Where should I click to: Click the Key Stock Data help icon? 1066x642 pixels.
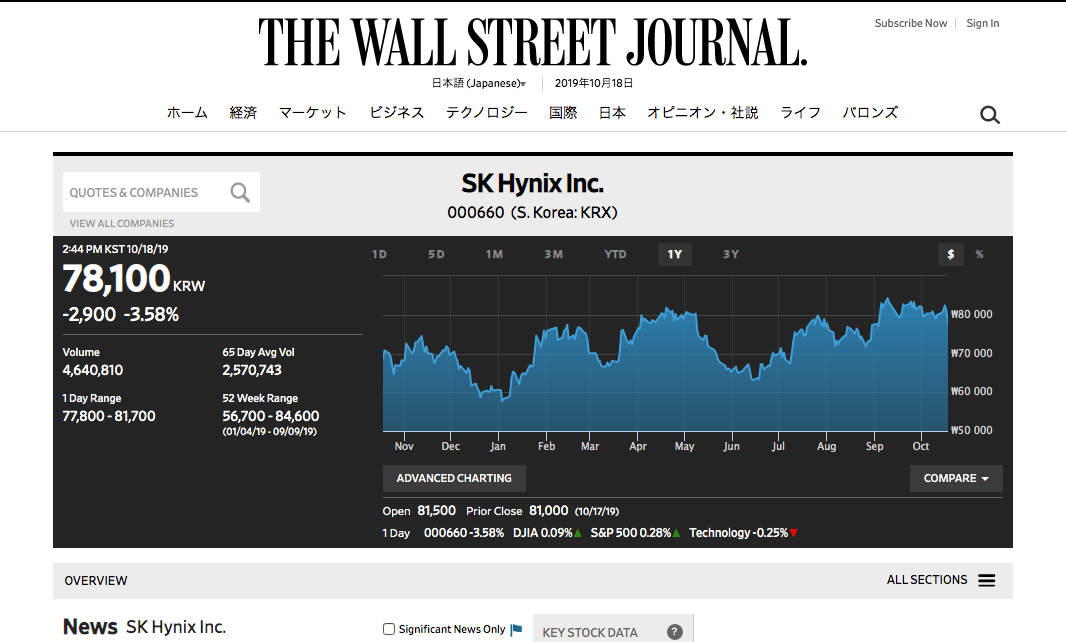pos(675,632)
